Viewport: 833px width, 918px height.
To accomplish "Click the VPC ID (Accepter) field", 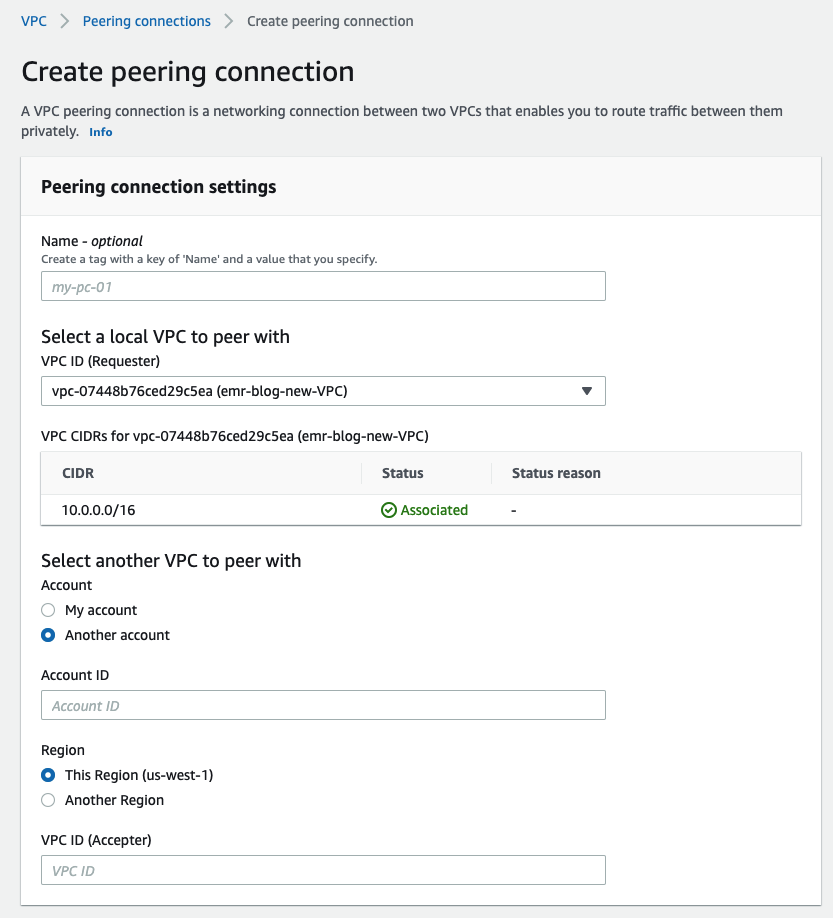I will coord(323,871).
